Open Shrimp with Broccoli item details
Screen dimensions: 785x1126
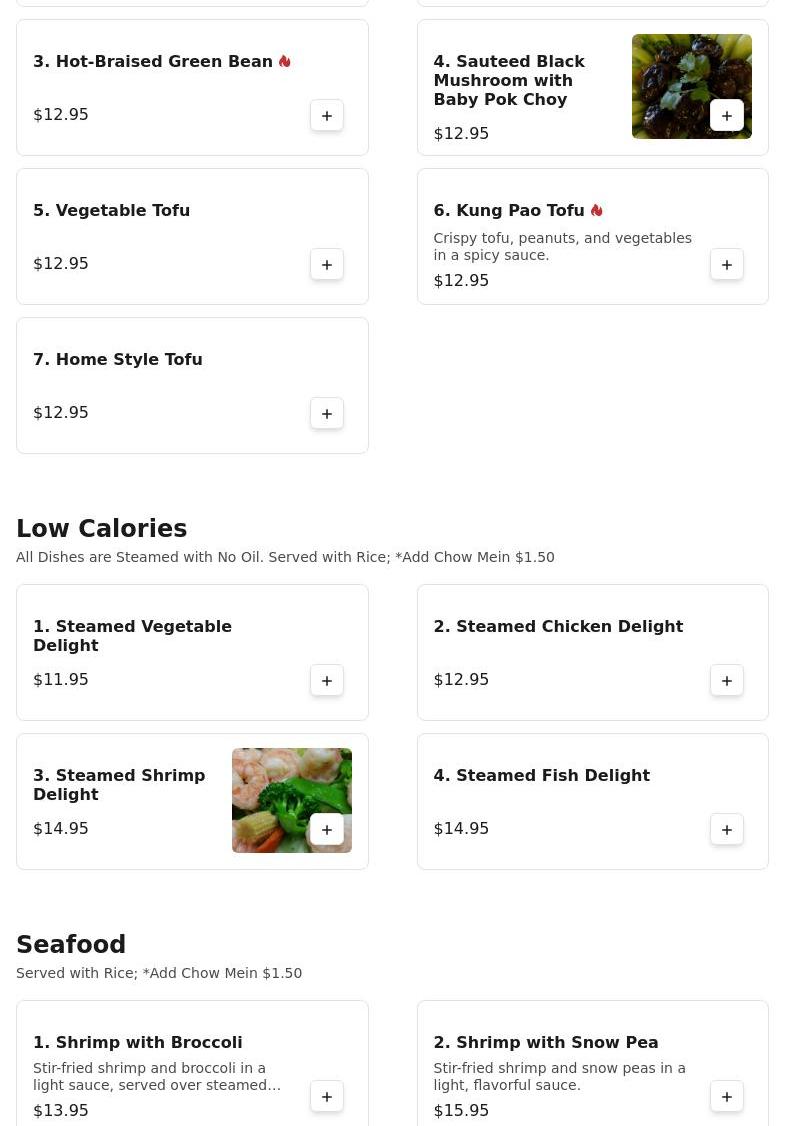point(138,1043)
